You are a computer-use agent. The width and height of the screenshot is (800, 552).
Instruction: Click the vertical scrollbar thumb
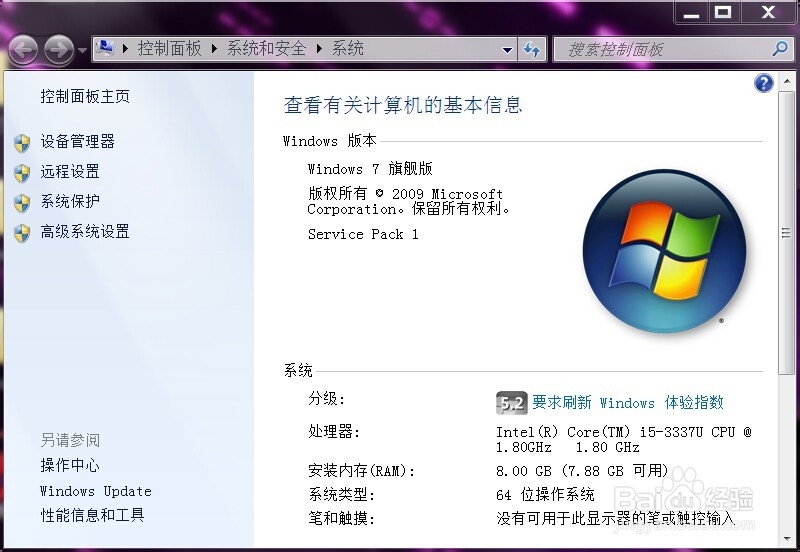786,233
